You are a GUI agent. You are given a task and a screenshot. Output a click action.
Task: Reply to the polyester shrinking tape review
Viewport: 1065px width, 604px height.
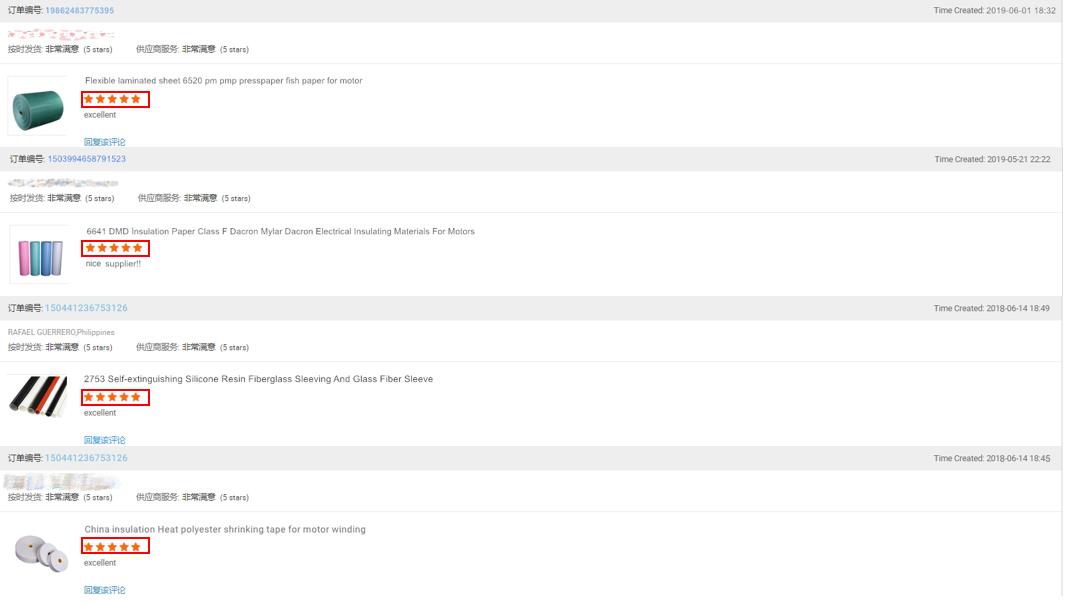105,590
